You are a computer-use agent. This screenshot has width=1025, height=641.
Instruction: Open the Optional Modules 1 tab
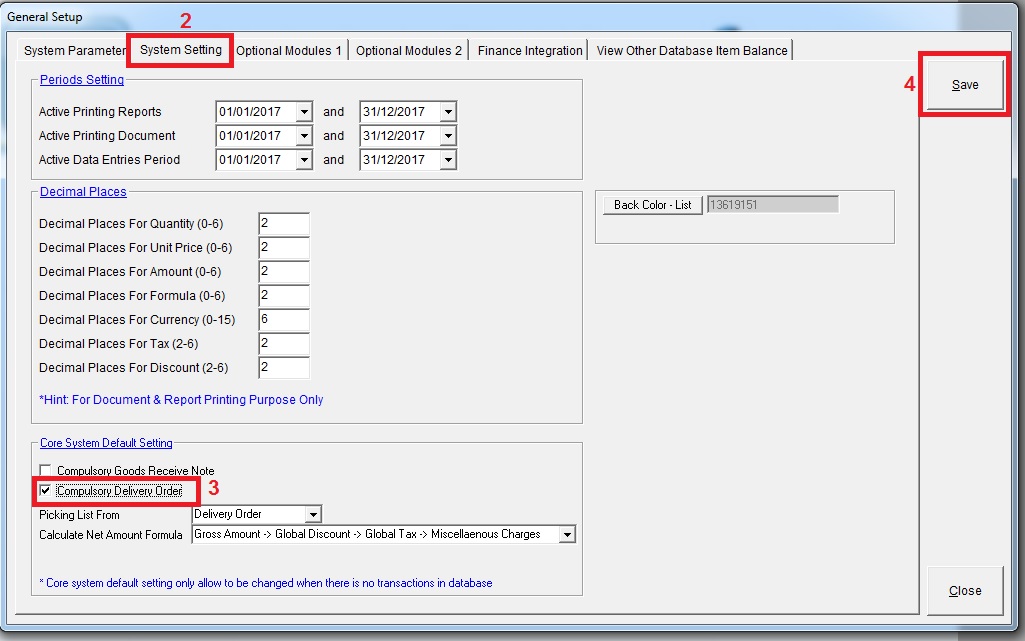289,51
